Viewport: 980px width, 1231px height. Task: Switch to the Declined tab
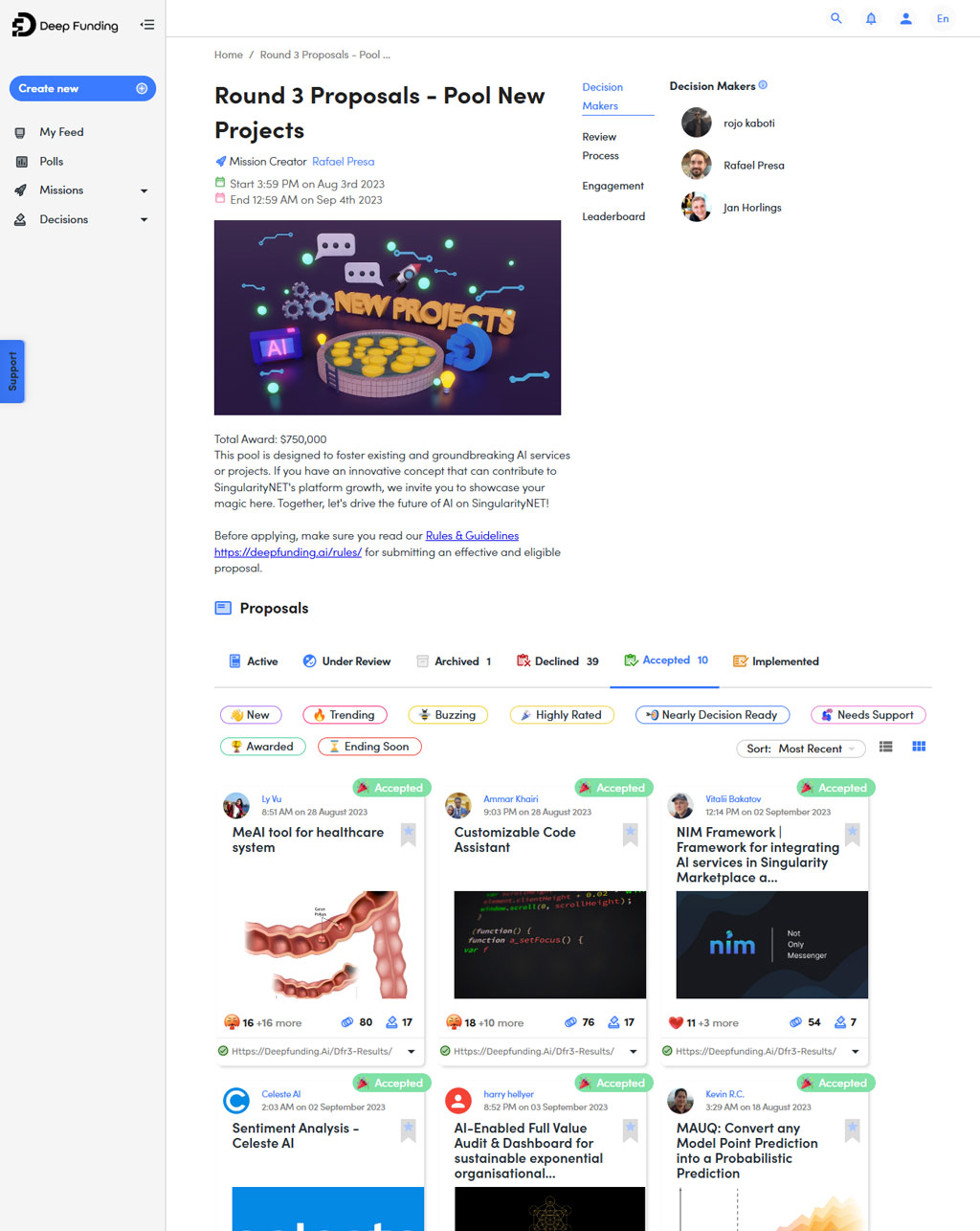pos(558,661)
